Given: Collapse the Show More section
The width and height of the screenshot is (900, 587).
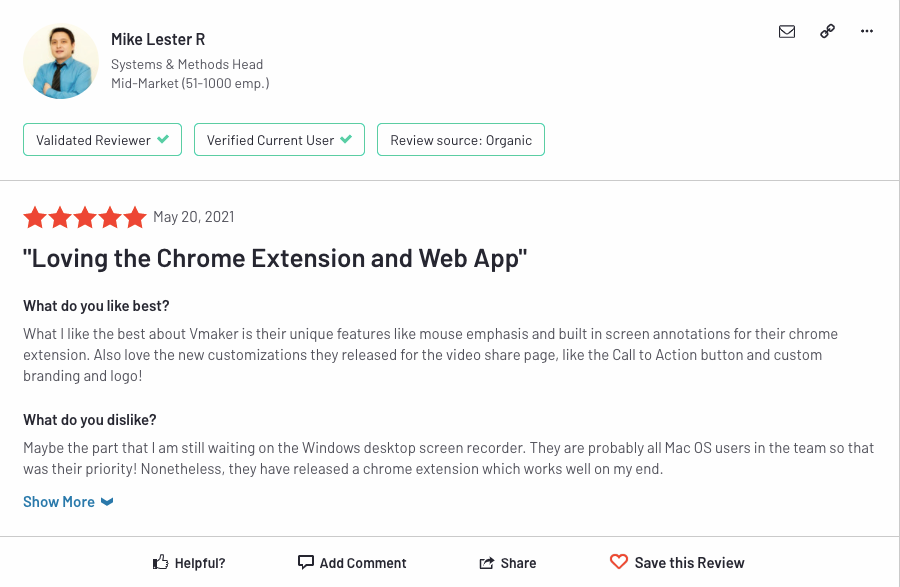Looking at the screenshot, I should [x=68, y=501].
